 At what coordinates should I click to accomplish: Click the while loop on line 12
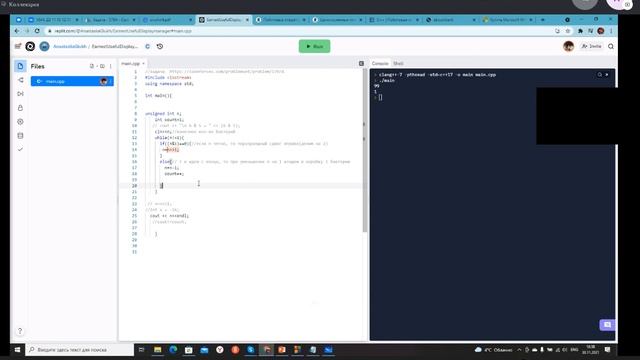coord(169,138)
